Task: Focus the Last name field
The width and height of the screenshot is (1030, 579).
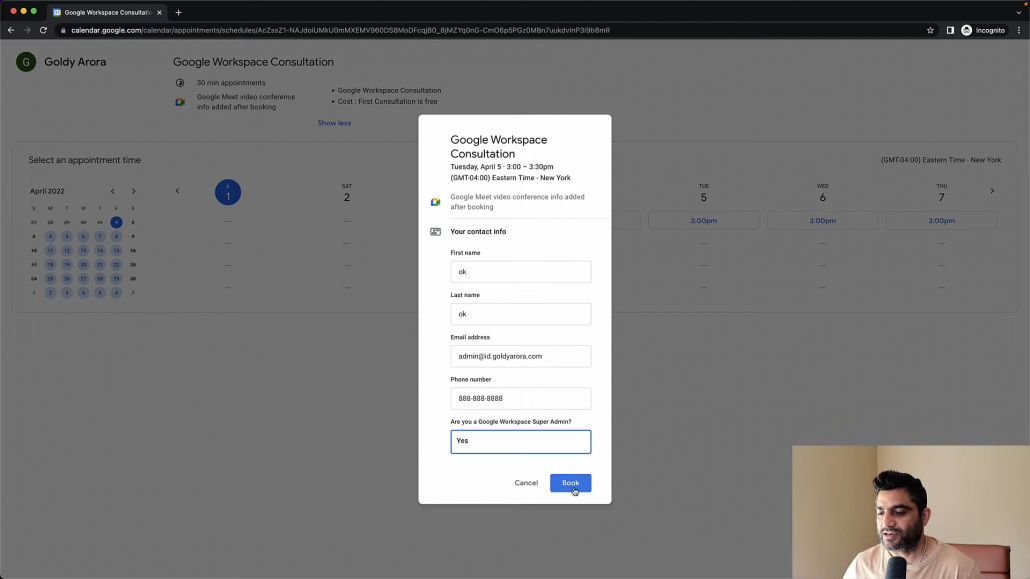Action: pos(520,313)
